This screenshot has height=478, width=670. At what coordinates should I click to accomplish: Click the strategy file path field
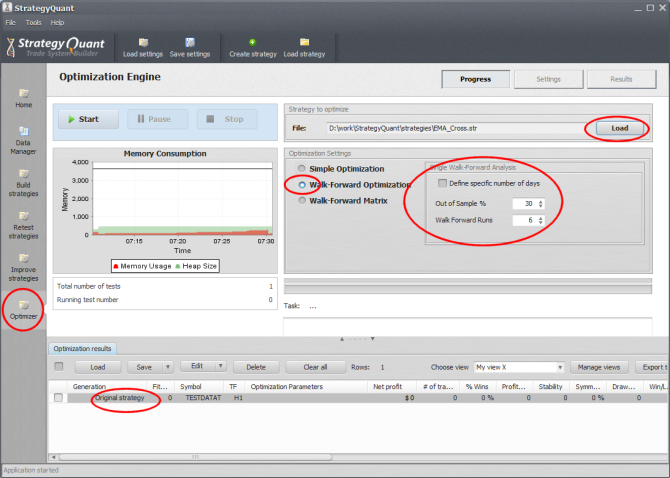(x=459, y=128)
